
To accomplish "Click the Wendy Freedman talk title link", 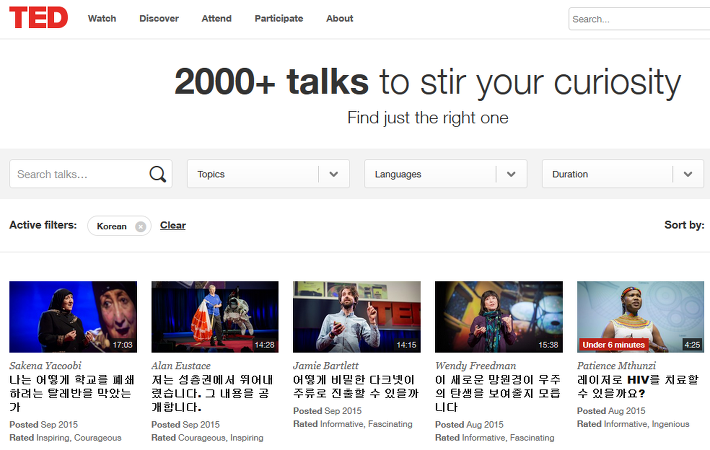I will [498, 393].
